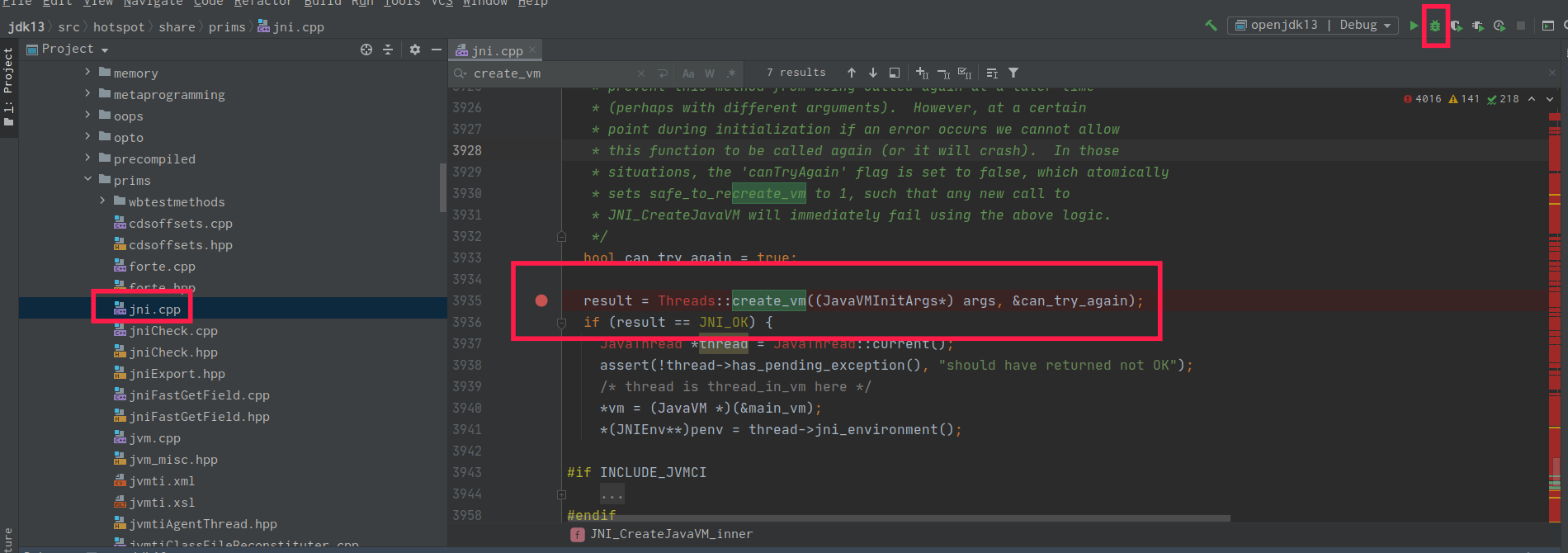Toggle Regex search option
Screen dimensions: 1568x553
731,73
